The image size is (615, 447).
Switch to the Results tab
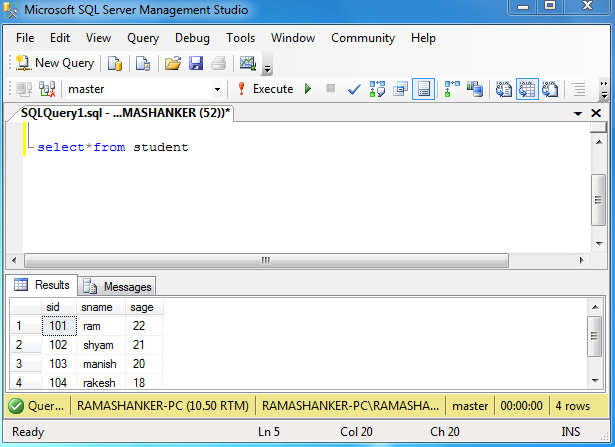pos(42,285)
